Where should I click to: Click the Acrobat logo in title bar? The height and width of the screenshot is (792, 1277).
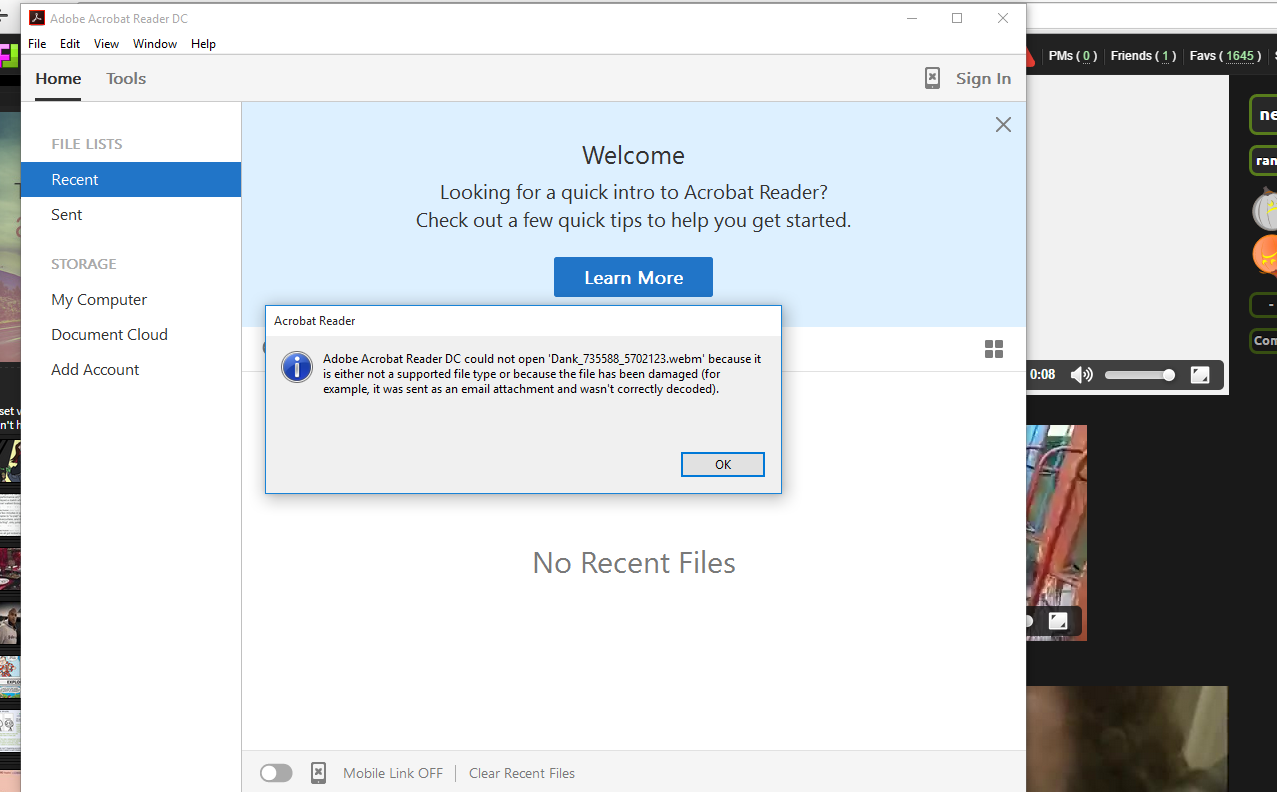pos(37,18)
